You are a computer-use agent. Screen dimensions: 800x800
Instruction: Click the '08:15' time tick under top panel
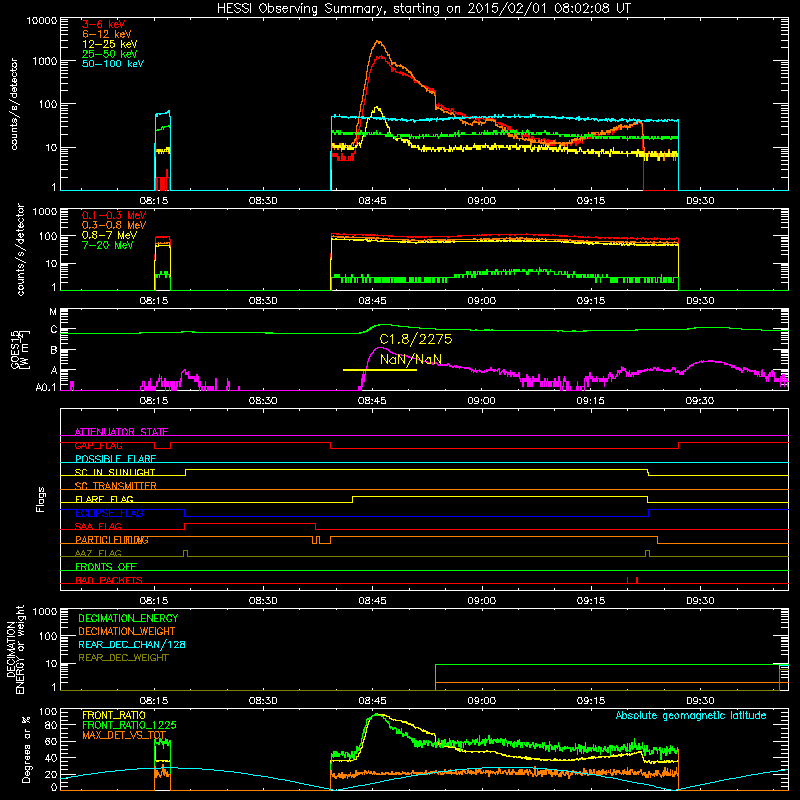coord(154,201)
